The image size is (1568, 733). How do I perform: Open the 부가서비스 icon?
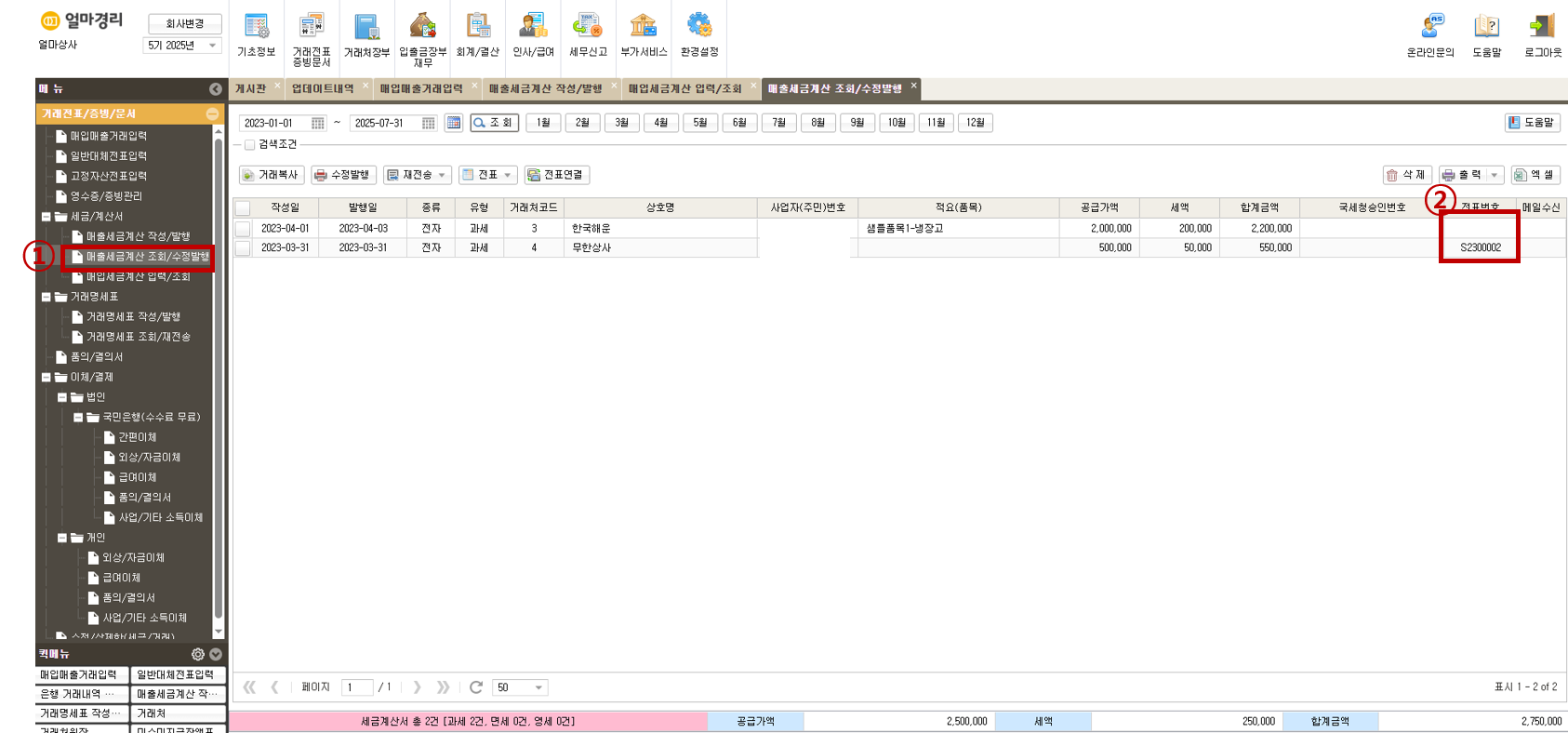[x=644, y=35]
